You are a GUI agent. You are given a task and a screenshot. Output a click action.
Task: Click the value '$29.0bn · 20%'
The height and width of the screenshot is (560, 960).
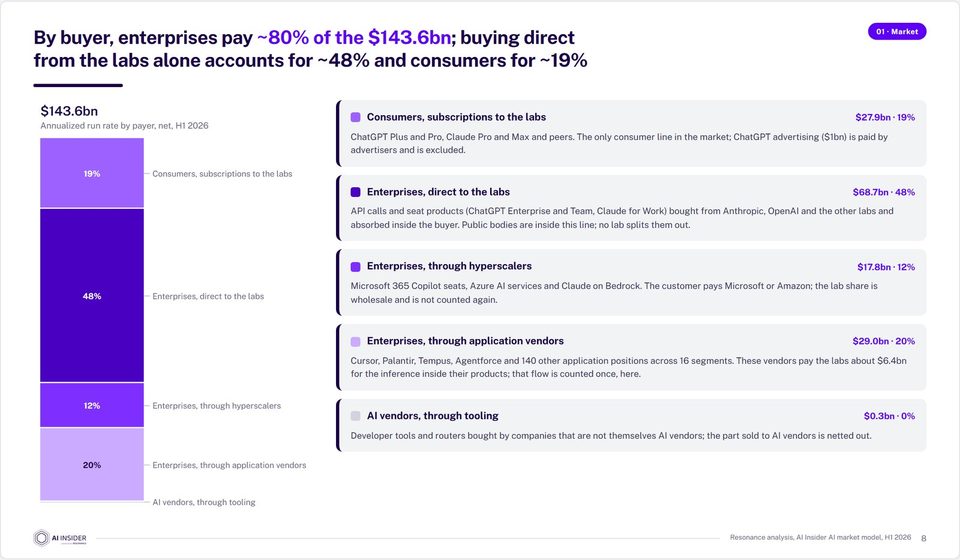[x=884, y=341]
